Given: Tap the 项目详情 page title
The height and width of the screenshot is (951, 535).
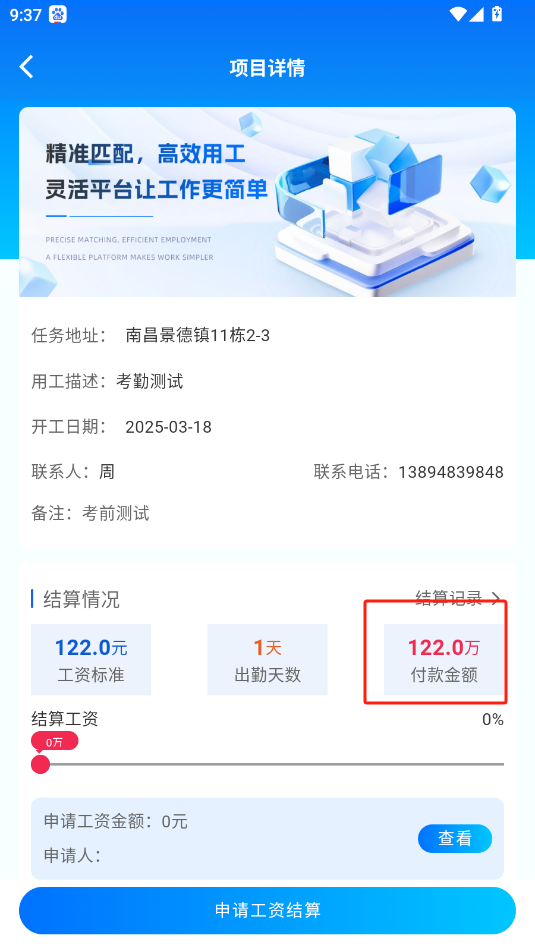Looking at the screenshot, I should 268,67.
